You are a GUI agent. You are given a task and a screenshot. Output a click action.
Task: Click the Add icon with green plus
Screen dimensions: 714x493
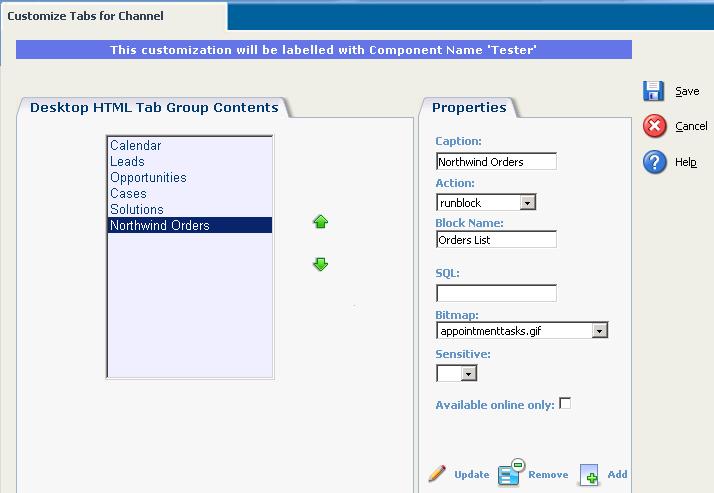[x=589, y=475]
